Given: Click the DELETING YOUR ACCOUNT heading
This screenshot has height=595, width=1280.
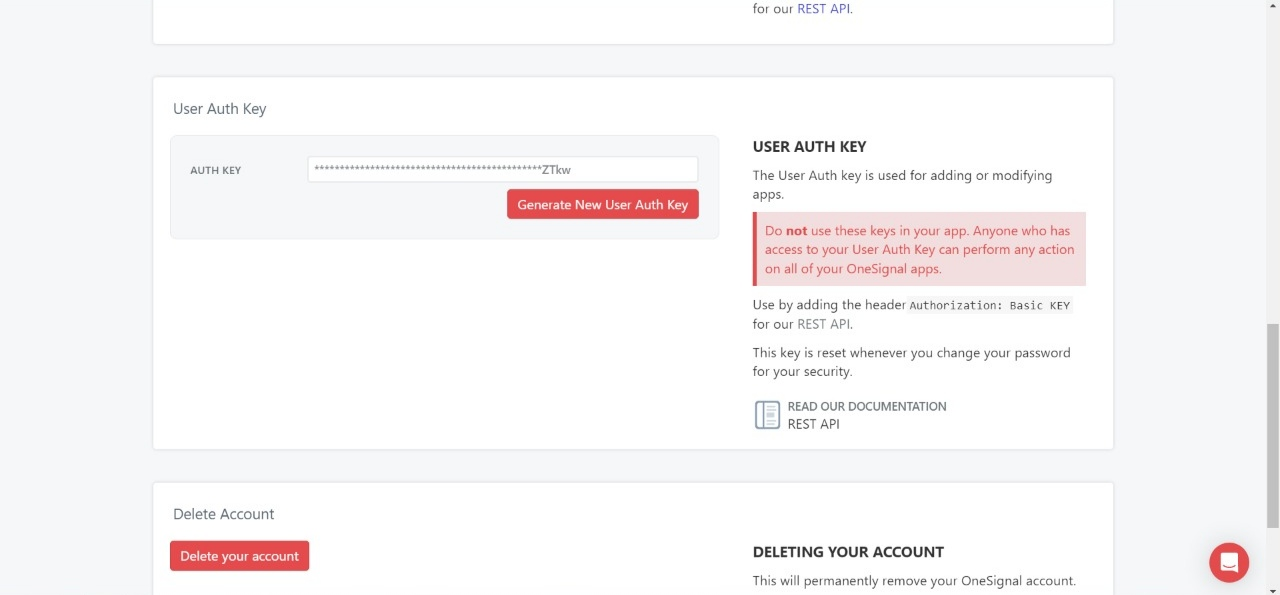Looking at the screenshot, I should 848,551.
